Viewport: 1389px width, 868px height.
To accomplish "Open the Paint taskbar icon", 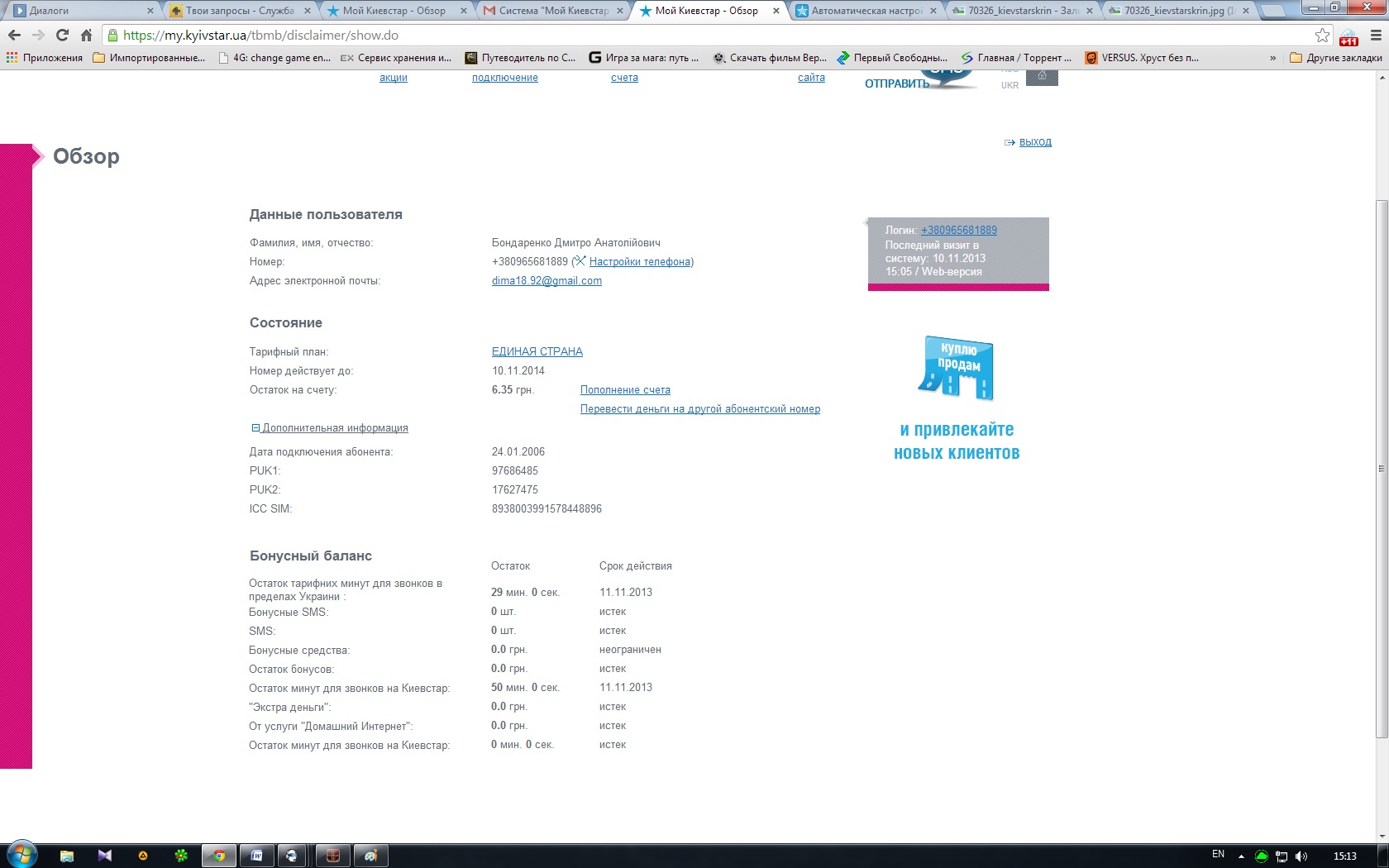I will coord(371,856).
